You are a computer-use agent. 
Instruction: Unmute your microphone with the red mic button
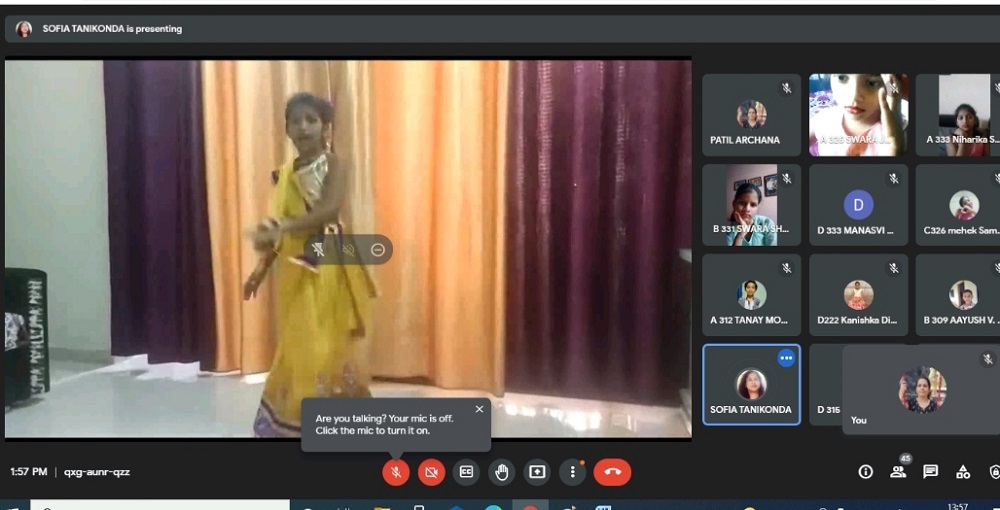pyautogui.click(x=396, y=472)
